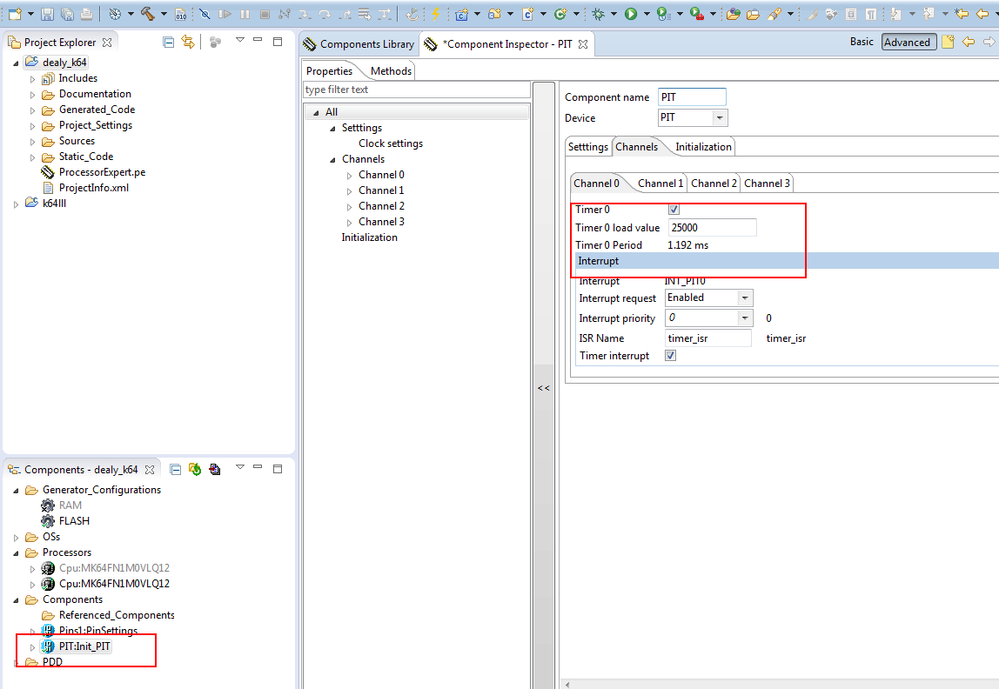Image resolution: width=999 pixels, height=689 pixels.
Task: Select the Pins1:PinSettings component
Action: (98, 630)
